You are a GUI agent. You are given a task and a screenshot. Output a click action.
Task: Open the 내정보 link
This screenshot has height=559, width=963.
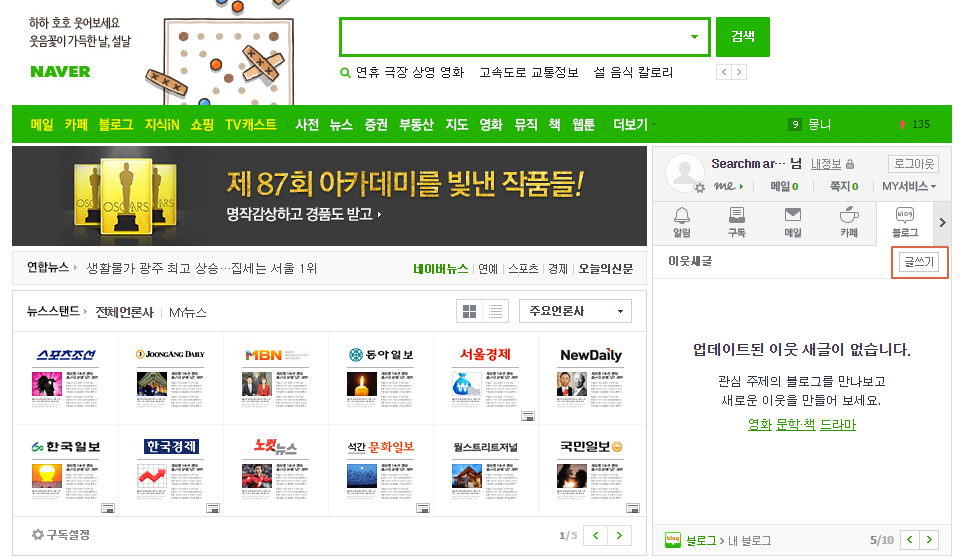826,164
